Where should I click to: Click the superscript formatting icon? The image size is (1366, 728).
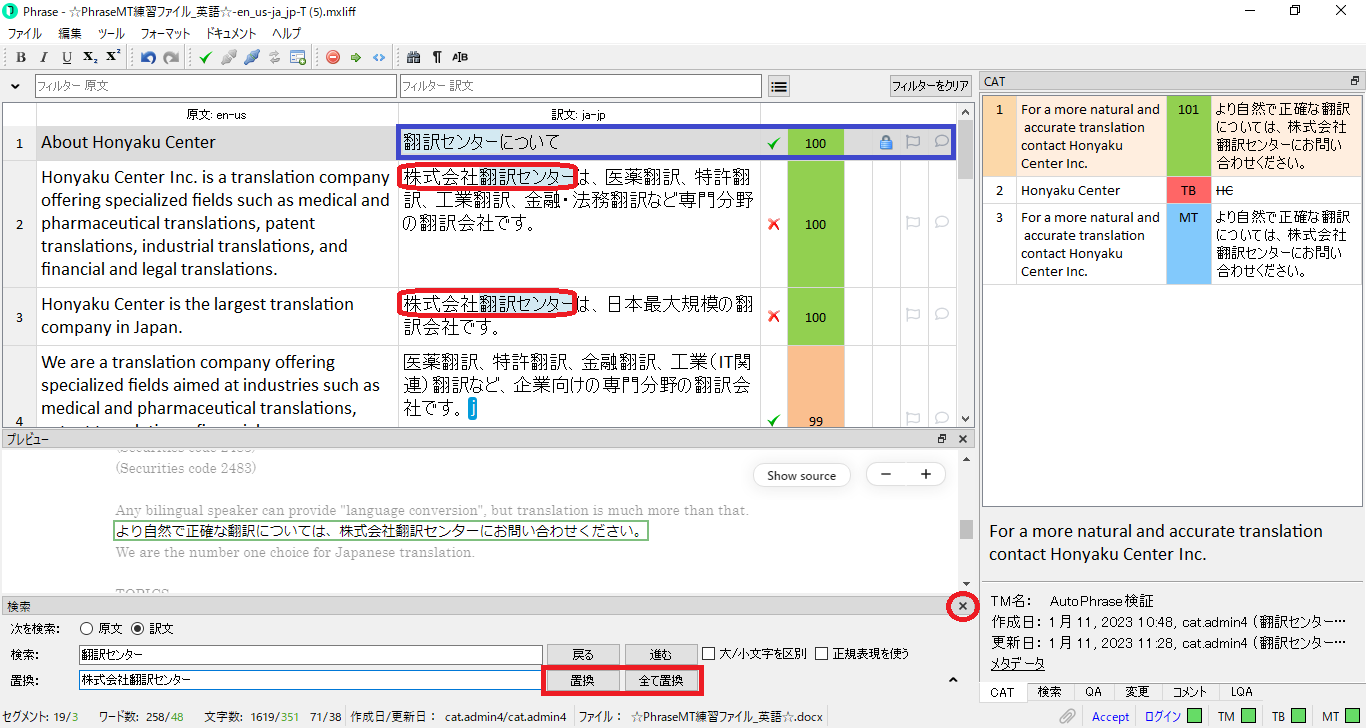pos(113,57)
